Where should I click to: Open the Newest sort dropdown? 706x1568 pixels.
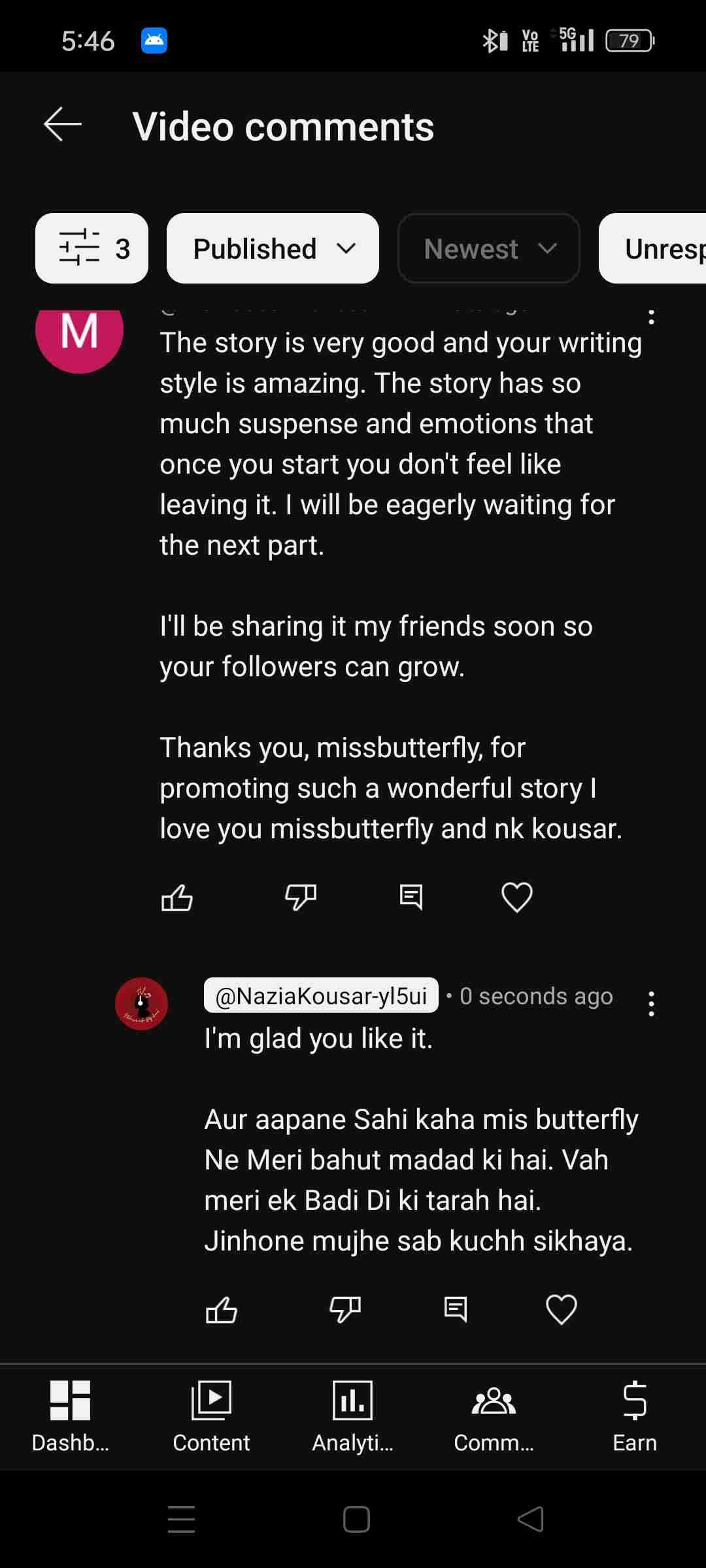pos(488,248)
